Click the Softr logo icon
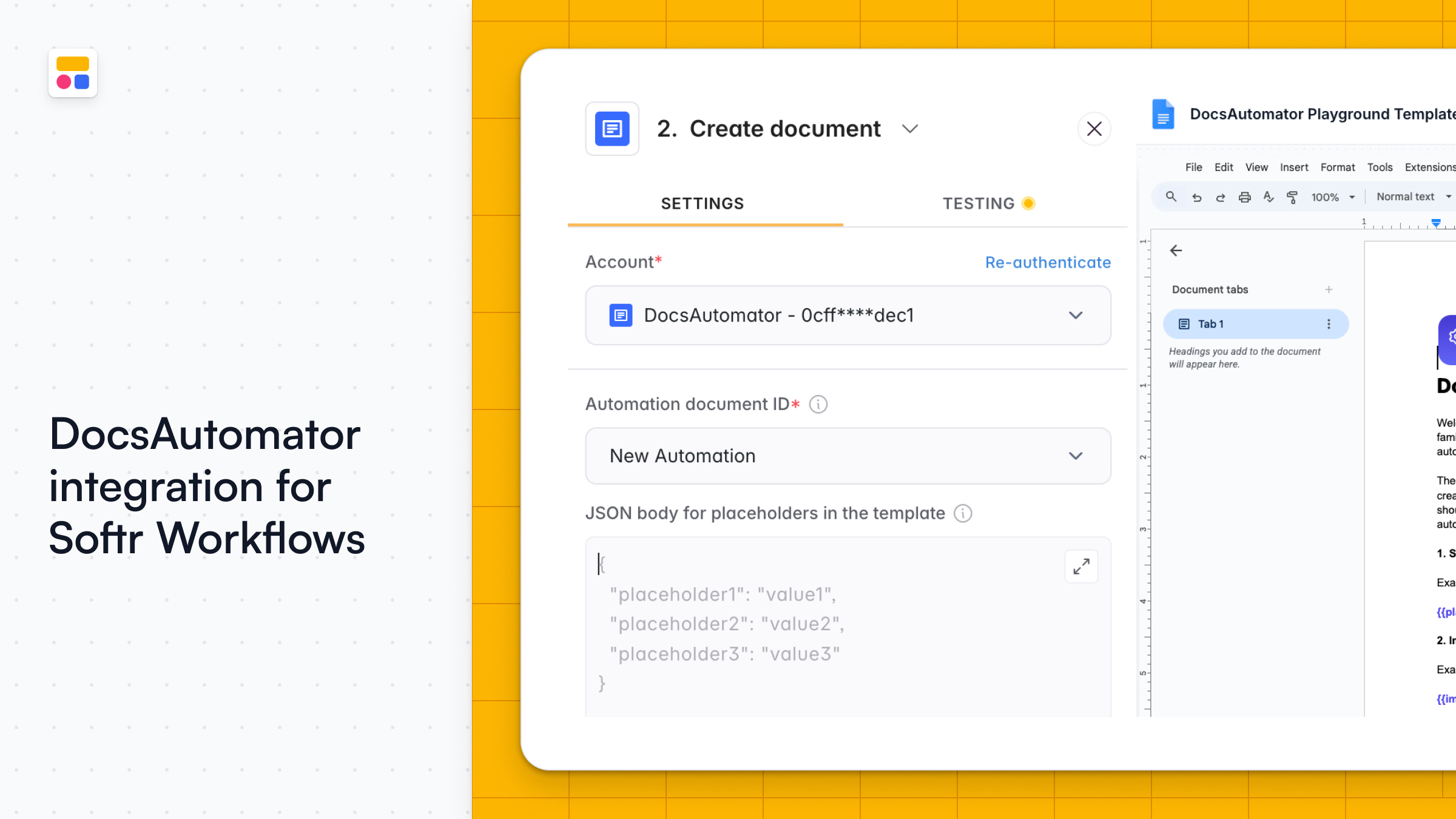The width and height of the screenshot is (1456, 819). 73,73
